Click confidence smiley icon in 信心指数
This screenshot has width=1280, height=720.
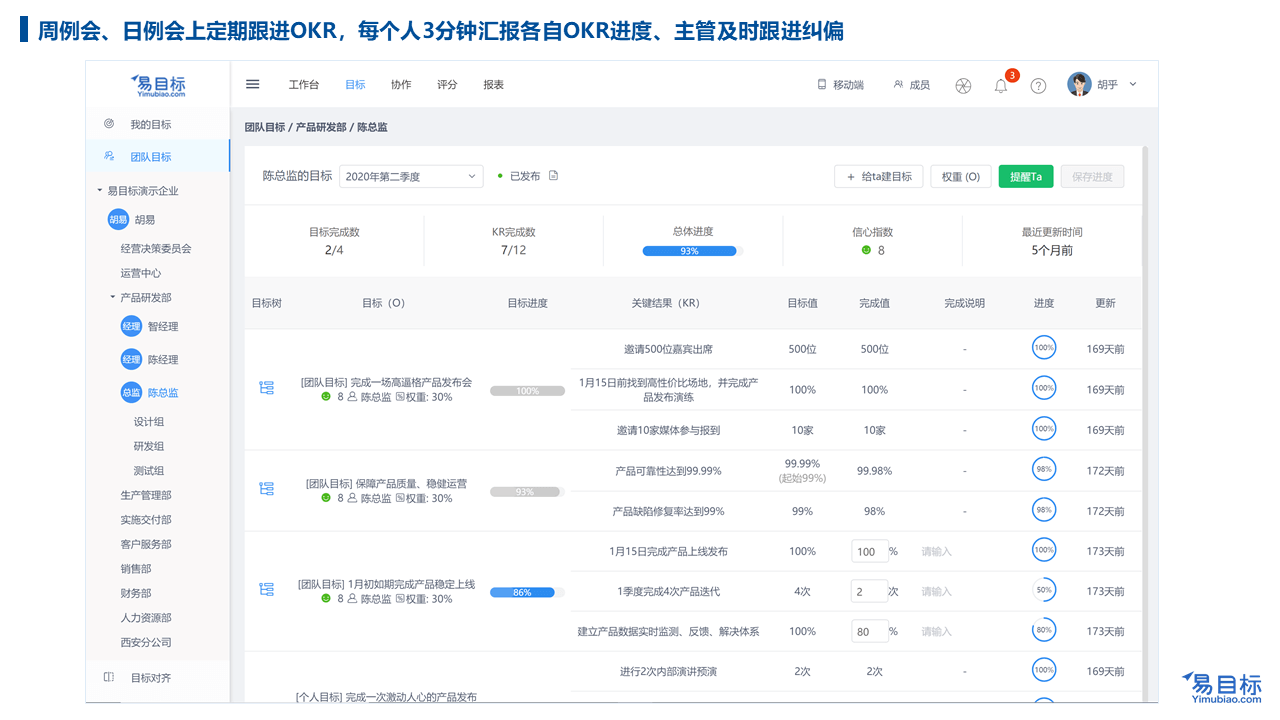tap(866, 250)
